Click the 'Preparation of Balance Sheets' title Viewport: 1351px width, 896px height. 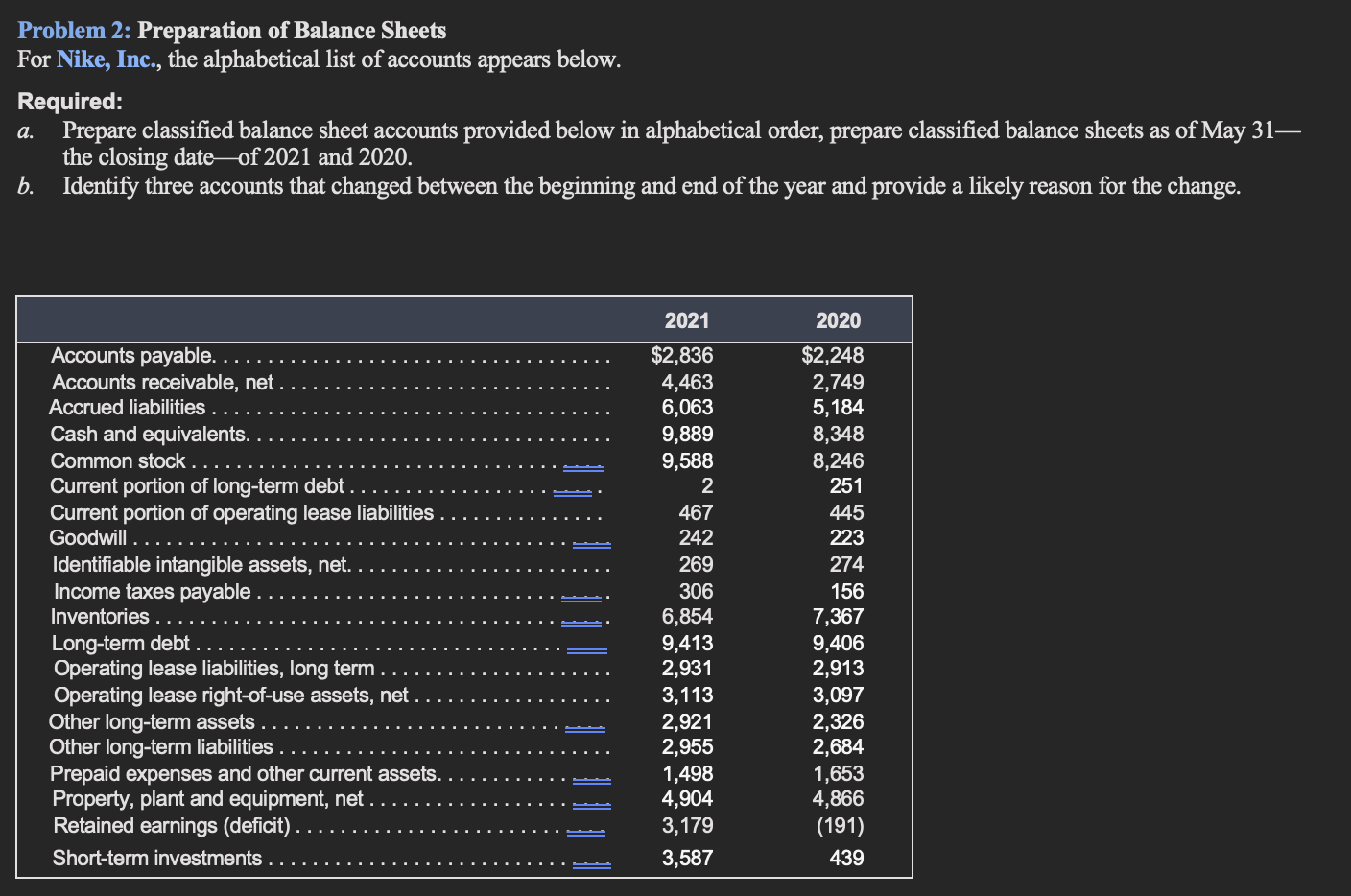pos(292,31)
